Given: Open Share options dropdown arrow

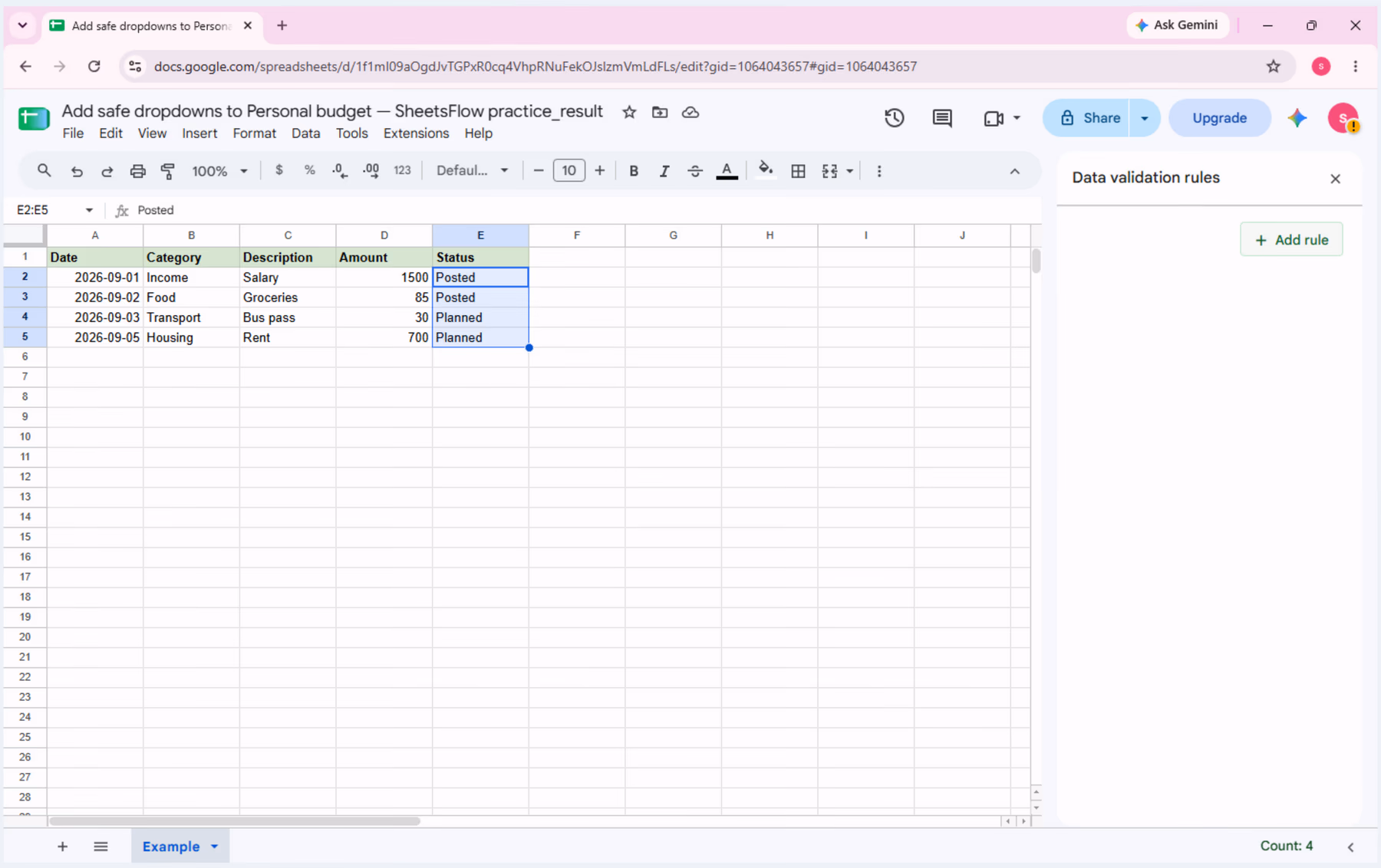Looking at the screenshot, I should pyautogui.click(x=1145, y=118).
